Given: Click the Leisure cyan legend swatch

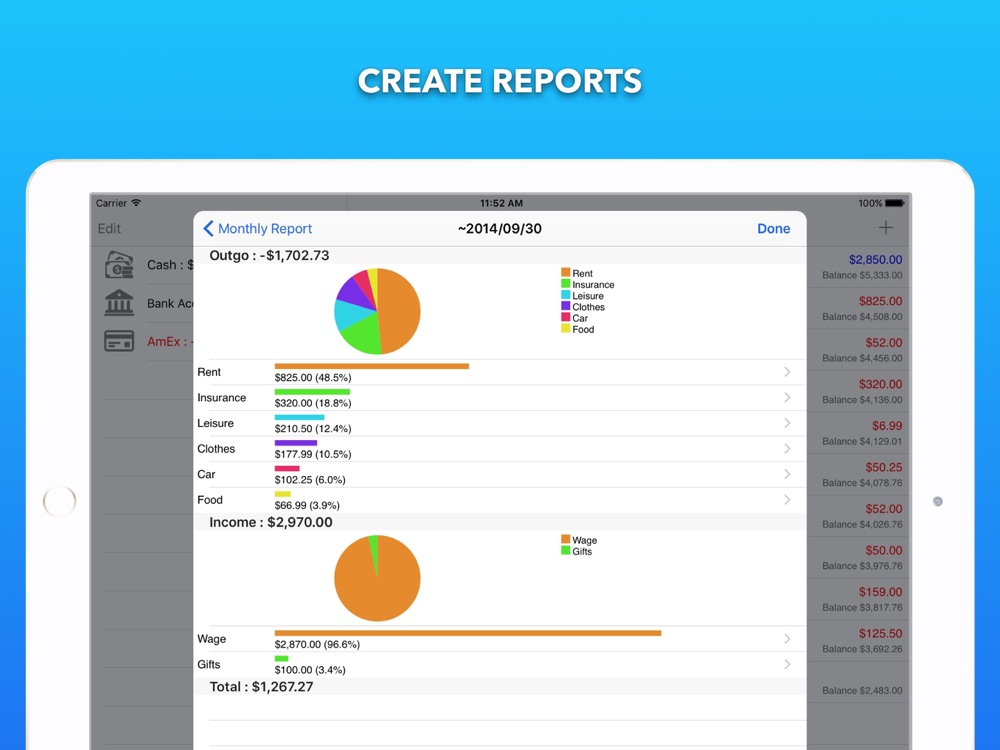Looking at the screenshot, I should pos(565,295).
